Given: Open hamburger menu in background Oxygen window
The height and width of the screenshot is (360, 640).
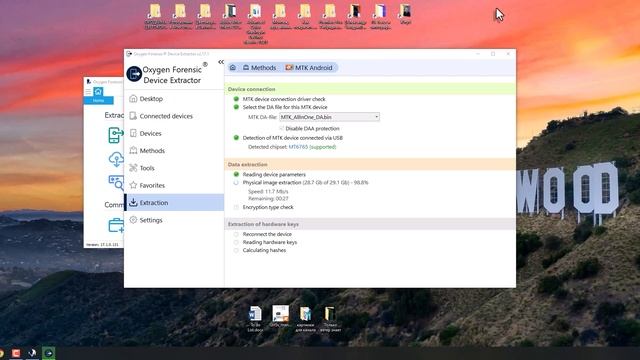Looking at the screenshot, I should pyautogui.click(x=88, y=92).
